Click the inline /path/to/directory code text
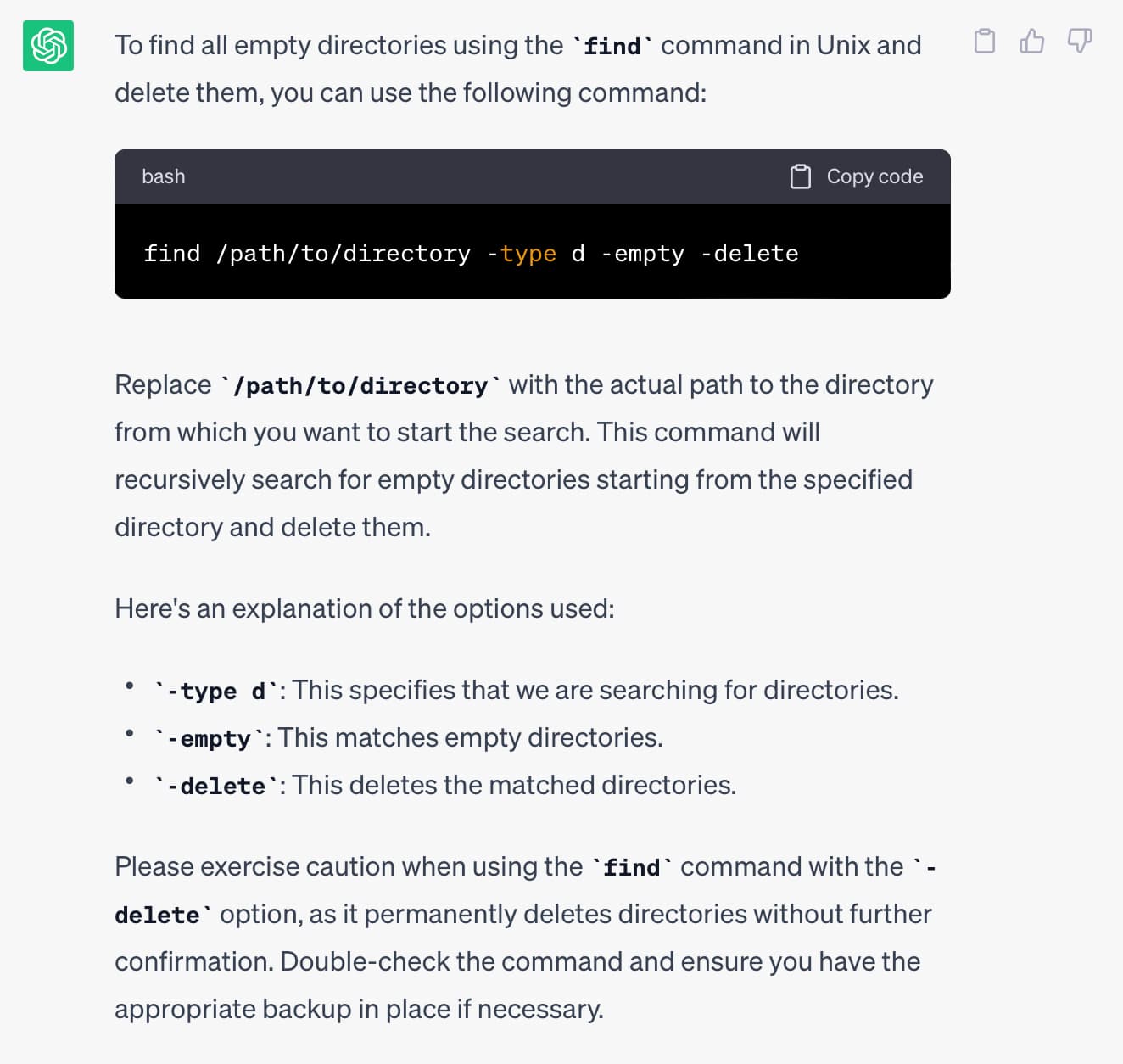1123x1064 pixels. point(360,386)
